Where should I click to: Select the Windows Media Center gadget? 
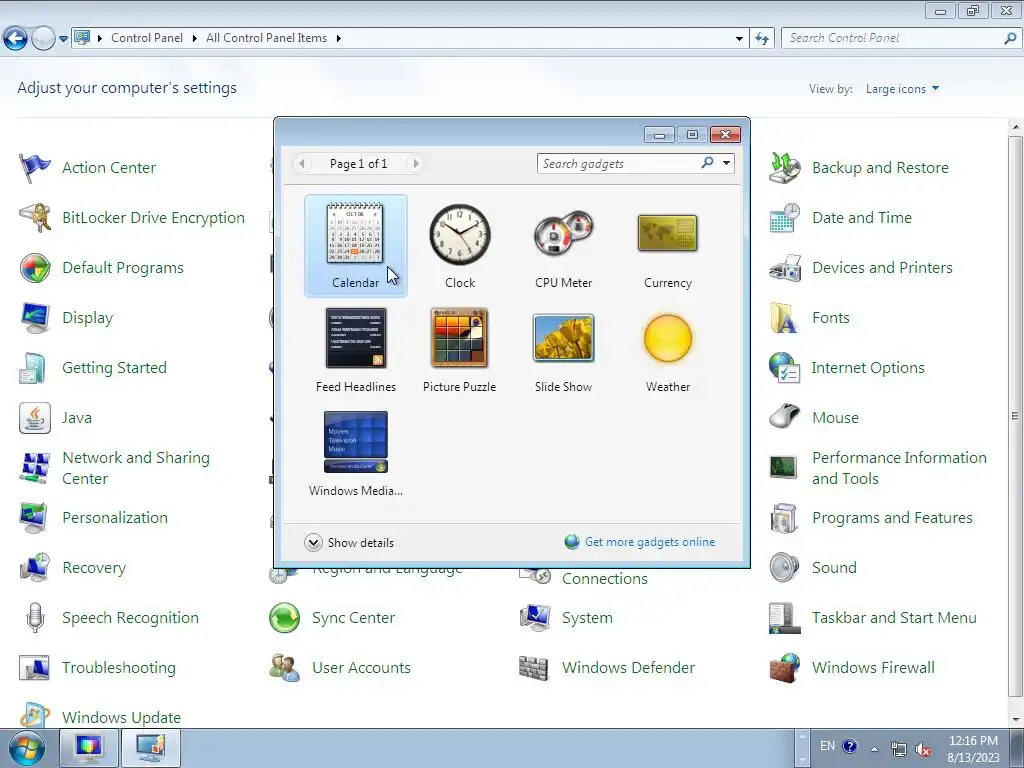pyautogui.click(x=355, y=454)
